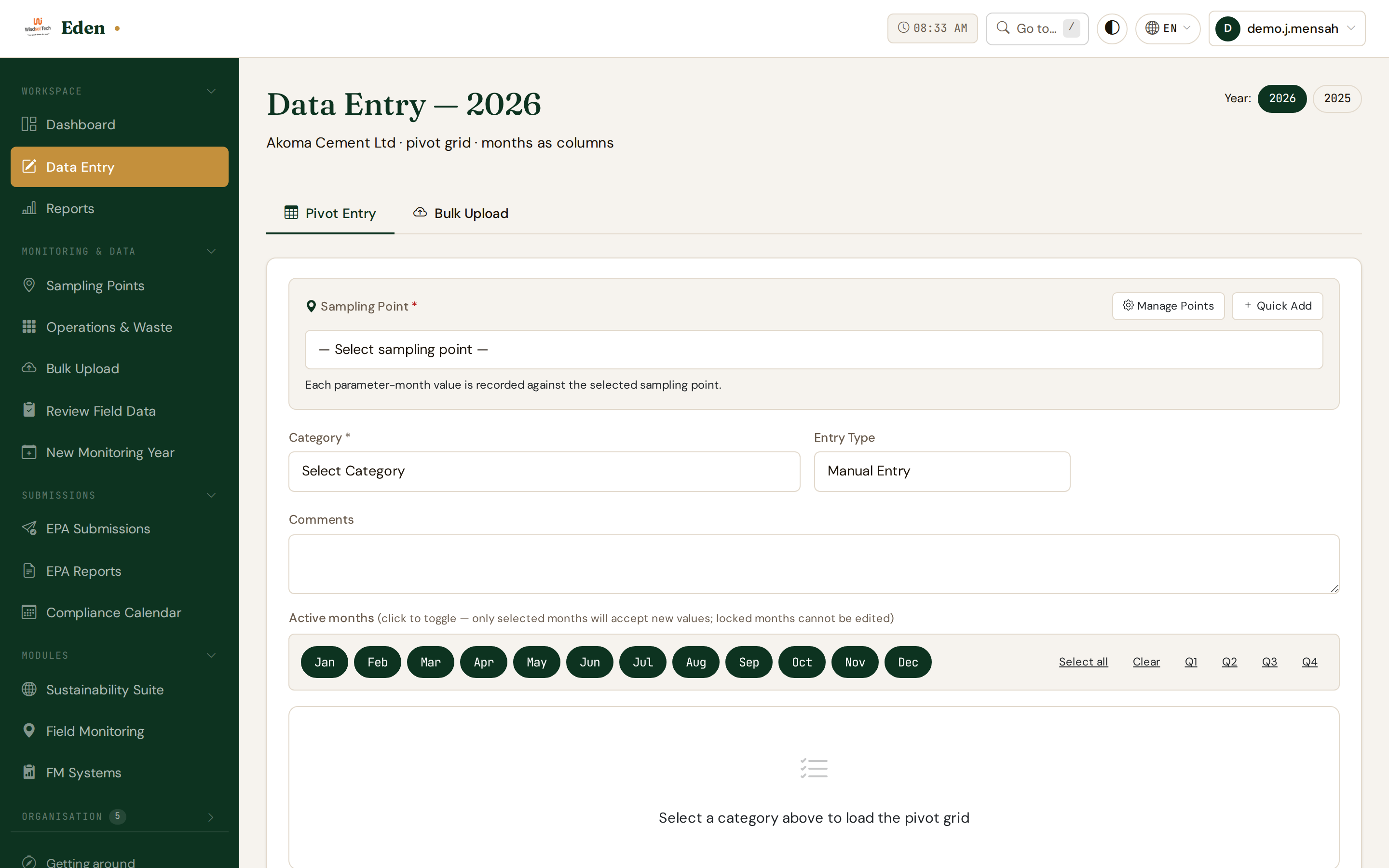The height and width of the screenshot is (868, 1389).
Task: Open the demo.j.mensah user menu
Action: point(1287,28)
